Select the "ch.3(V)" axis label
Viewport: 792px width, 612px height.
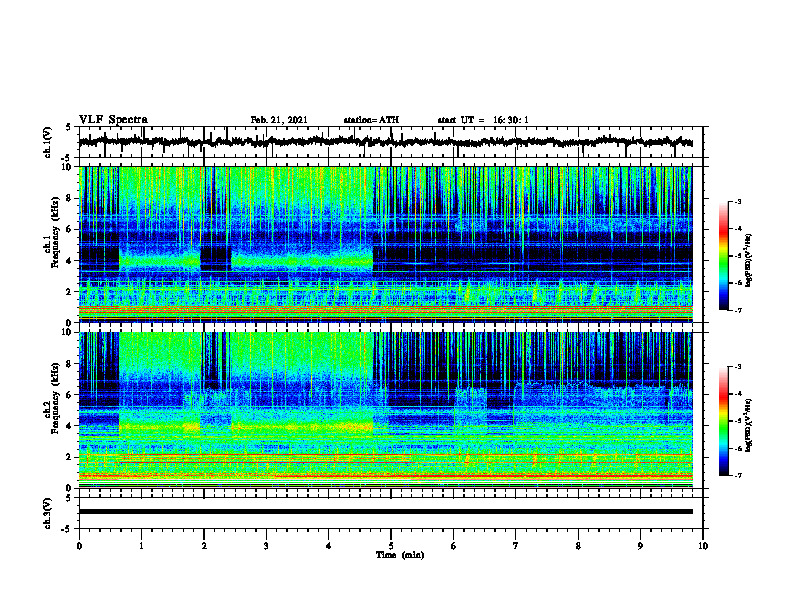click(48, 513)
